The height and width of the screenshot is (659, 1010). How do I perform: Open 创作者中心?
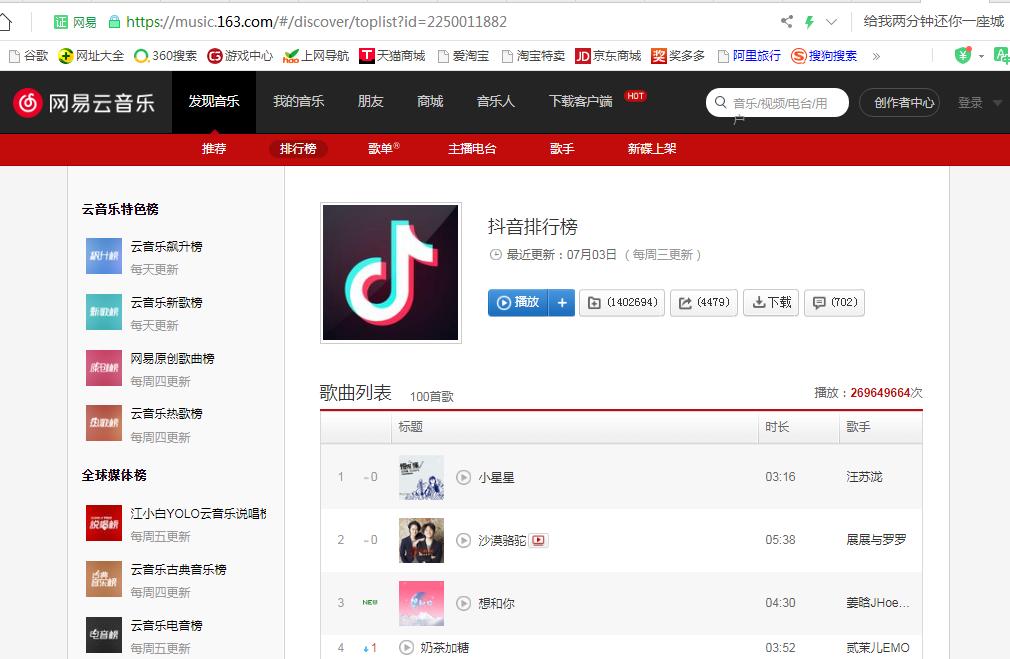[x=899, y=102]
